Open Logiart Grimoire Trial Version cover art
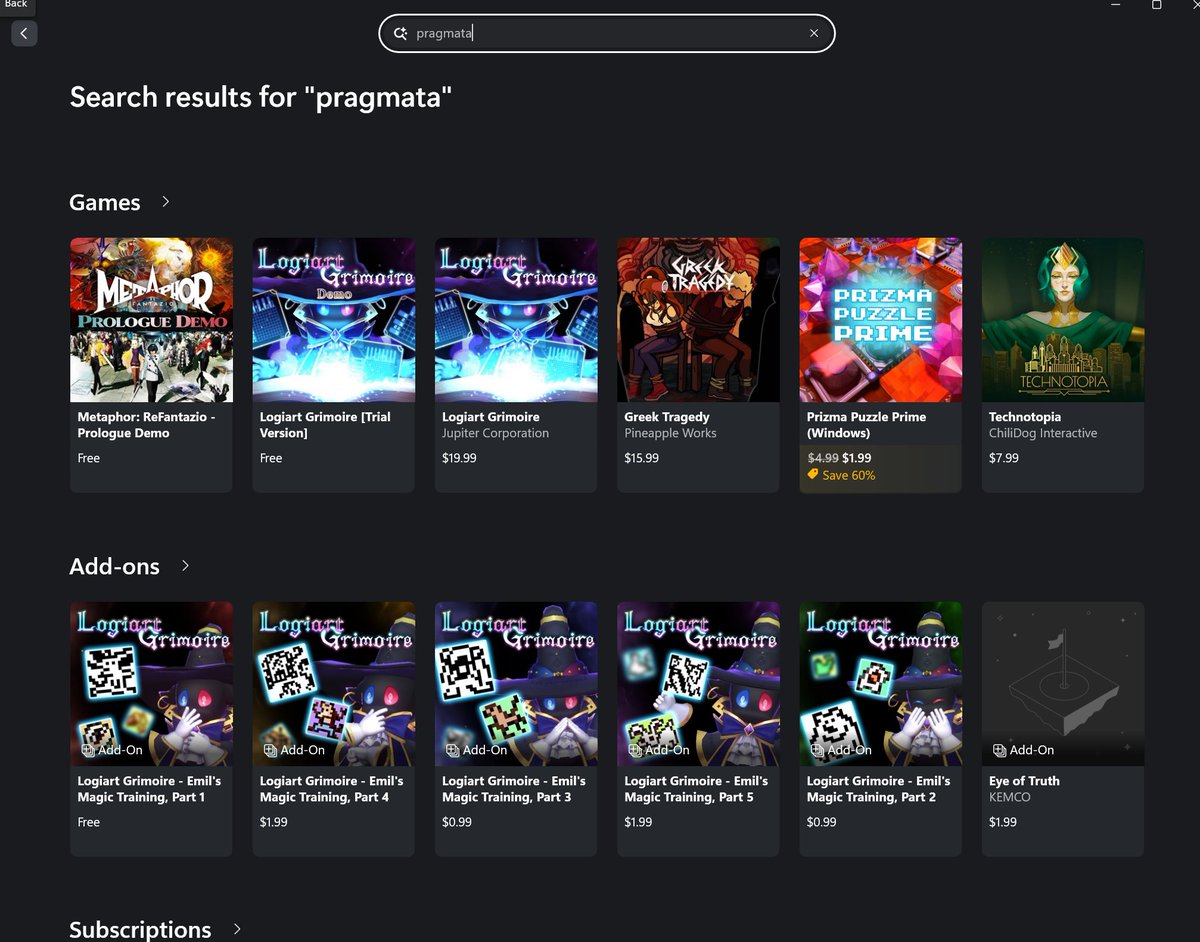This screenshot has height=942, width=1200. click(334, 320)
